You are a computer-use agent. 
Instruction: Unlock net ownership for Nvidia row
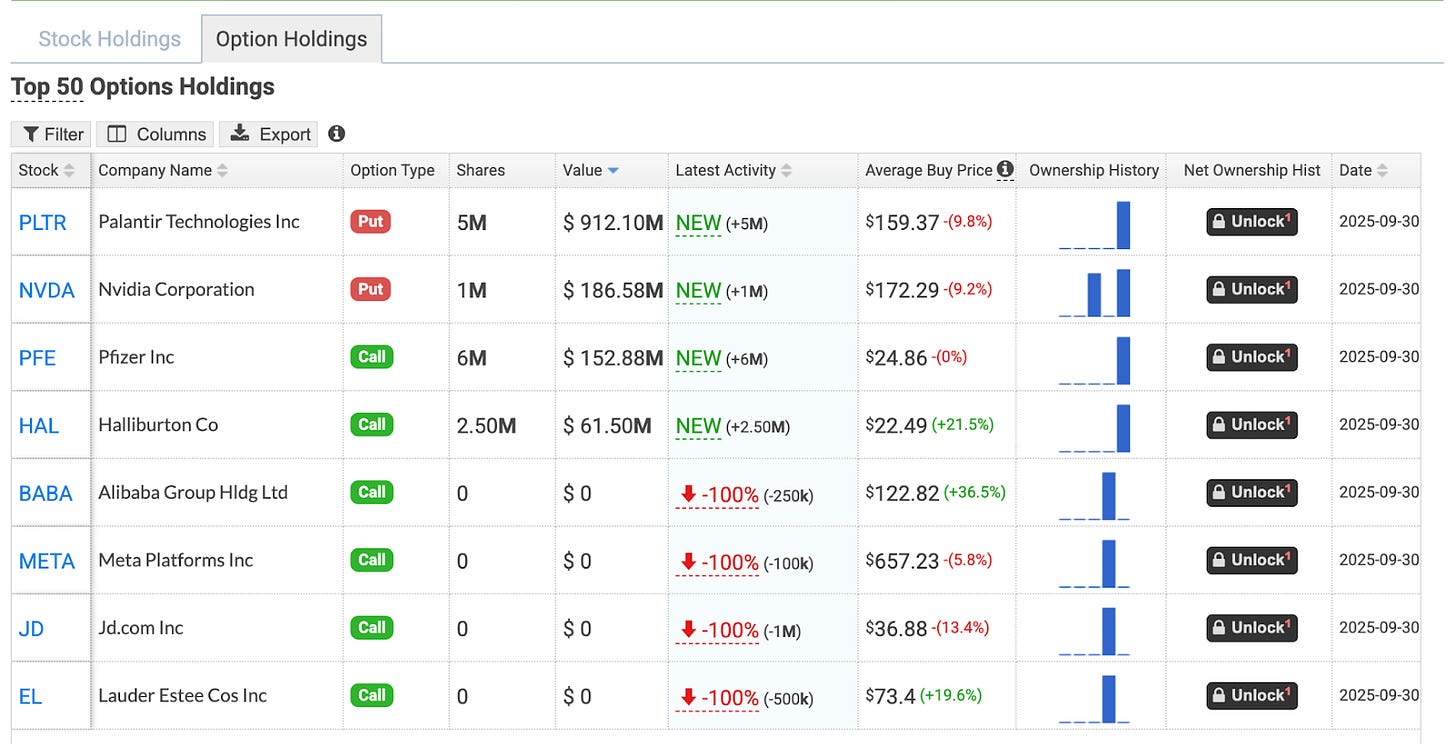(x=1252, y=290)
